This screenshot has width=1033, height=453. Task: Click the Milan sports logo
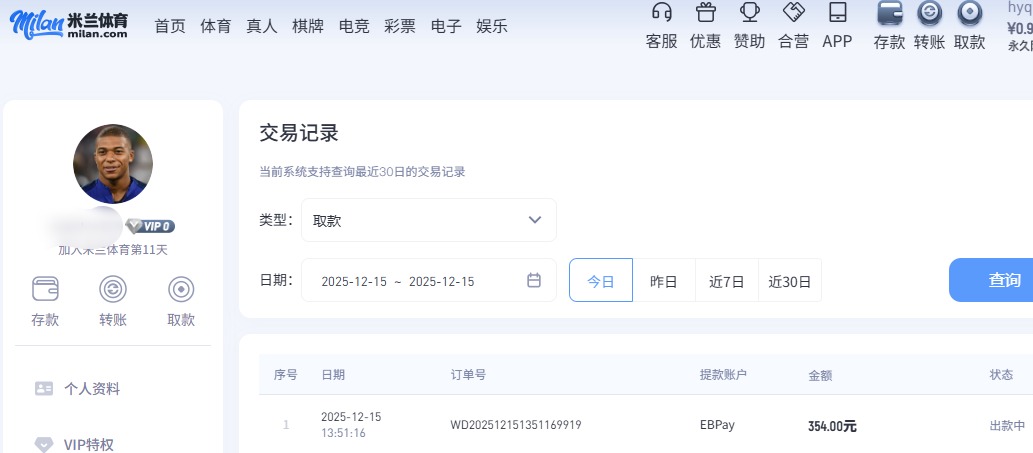pos(69,24)
